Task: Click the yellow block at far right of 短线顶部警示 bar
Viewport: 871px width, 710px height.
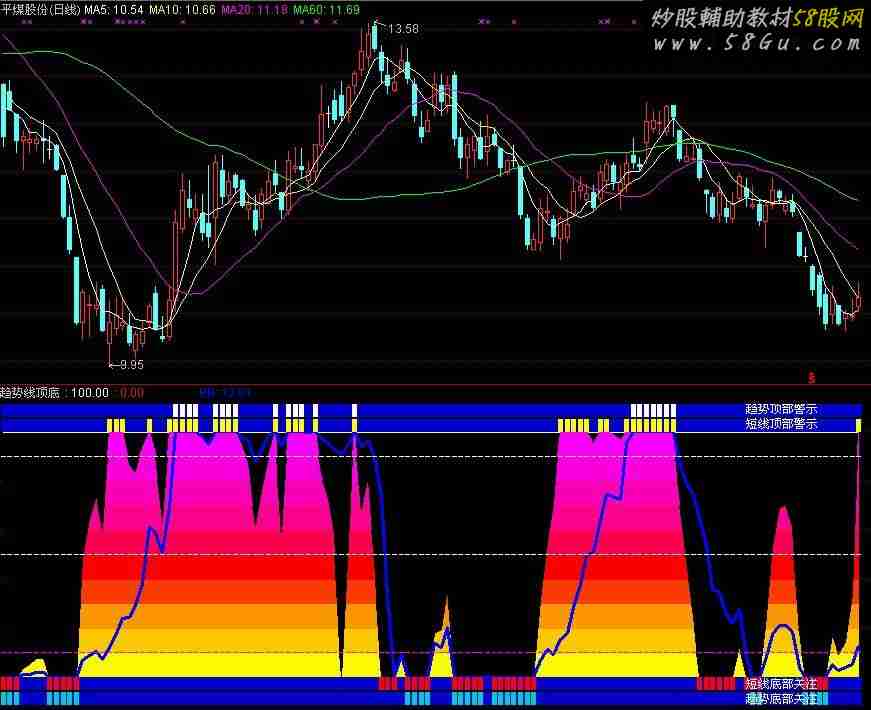Action: click(x=858, y=425)
